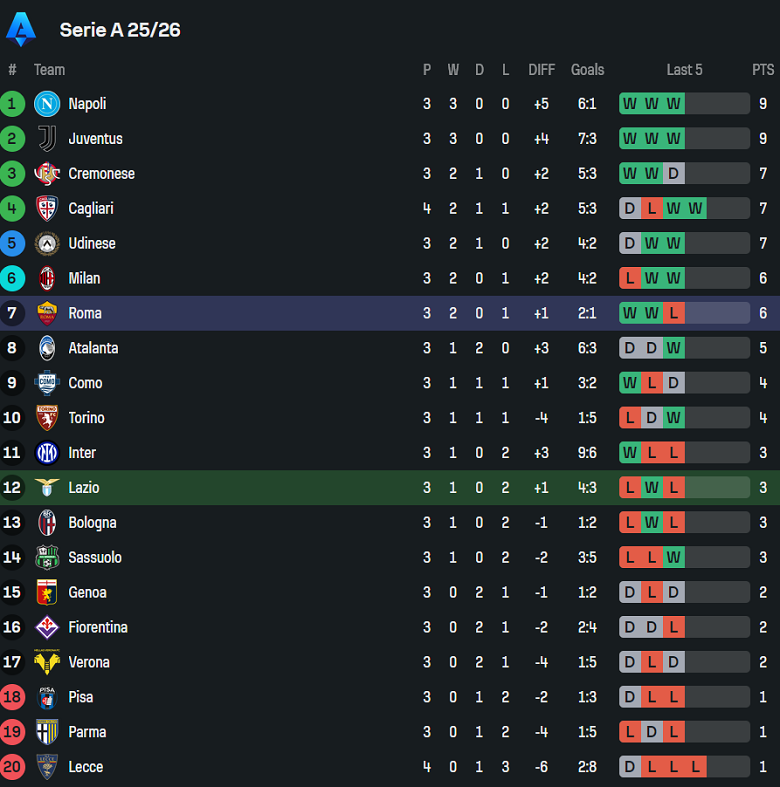
Task: Click the Juventus club crest
Action: point(47,139)
